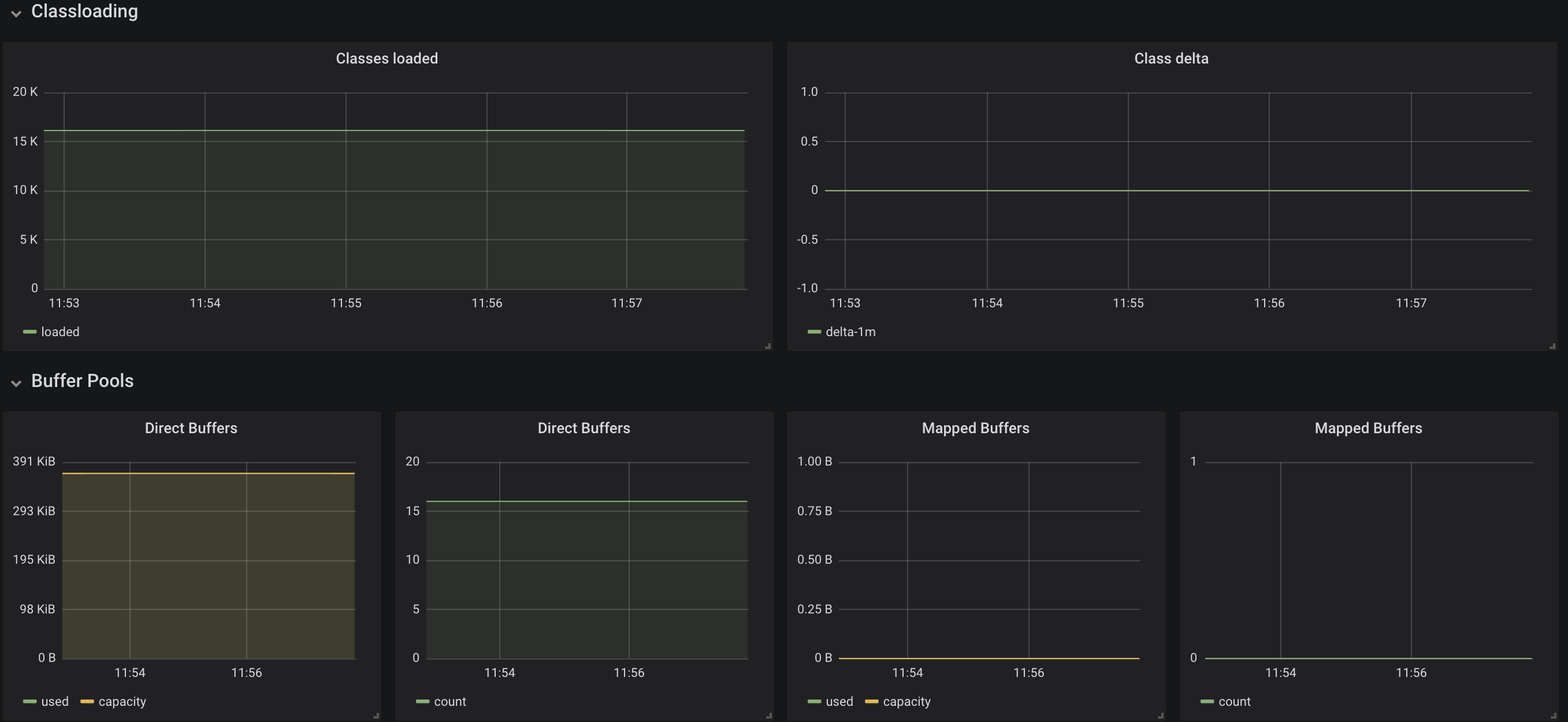
Task: Toggle the loaded series in legend
Action: pos(60,332)
